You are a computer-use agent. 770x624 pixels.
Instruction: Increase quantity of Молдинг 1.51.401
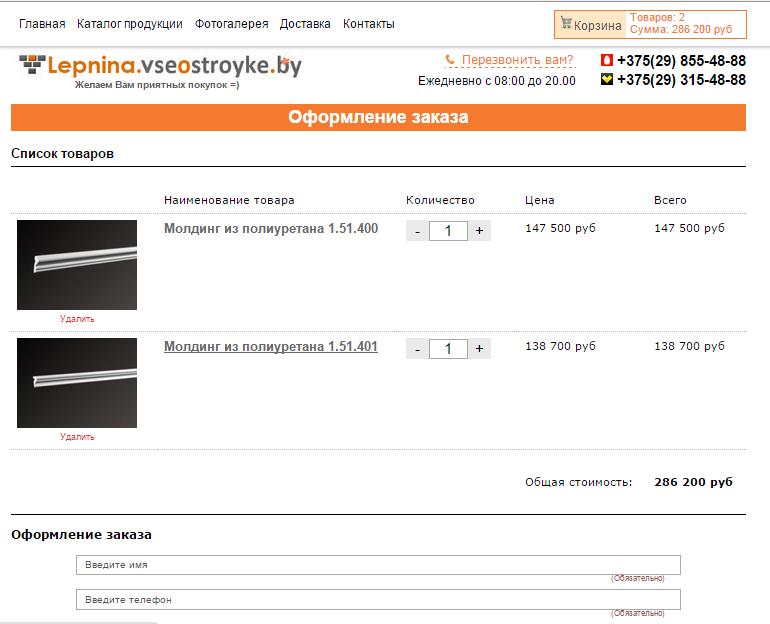point(480,349)
